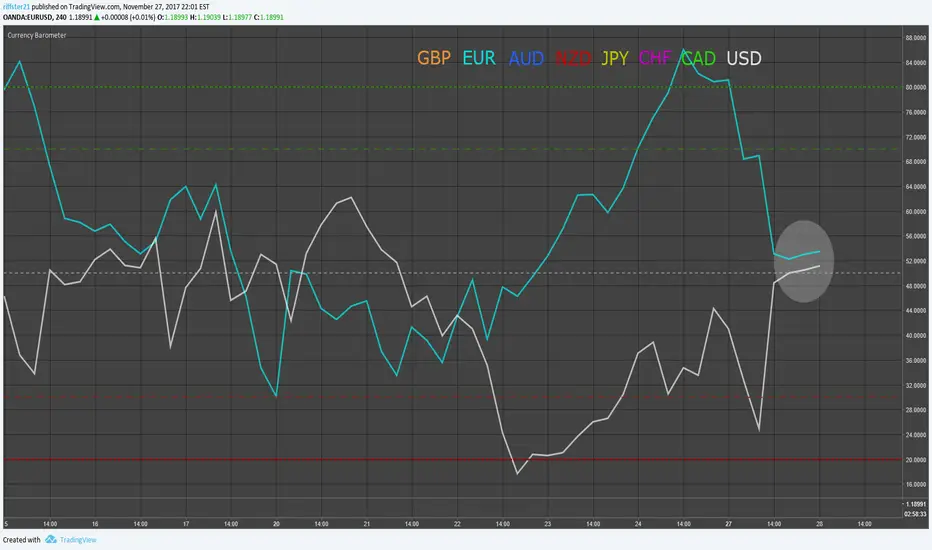932x550 pixels.
Task: Open the TradingView link at bottom
Action: pos(78,540)
